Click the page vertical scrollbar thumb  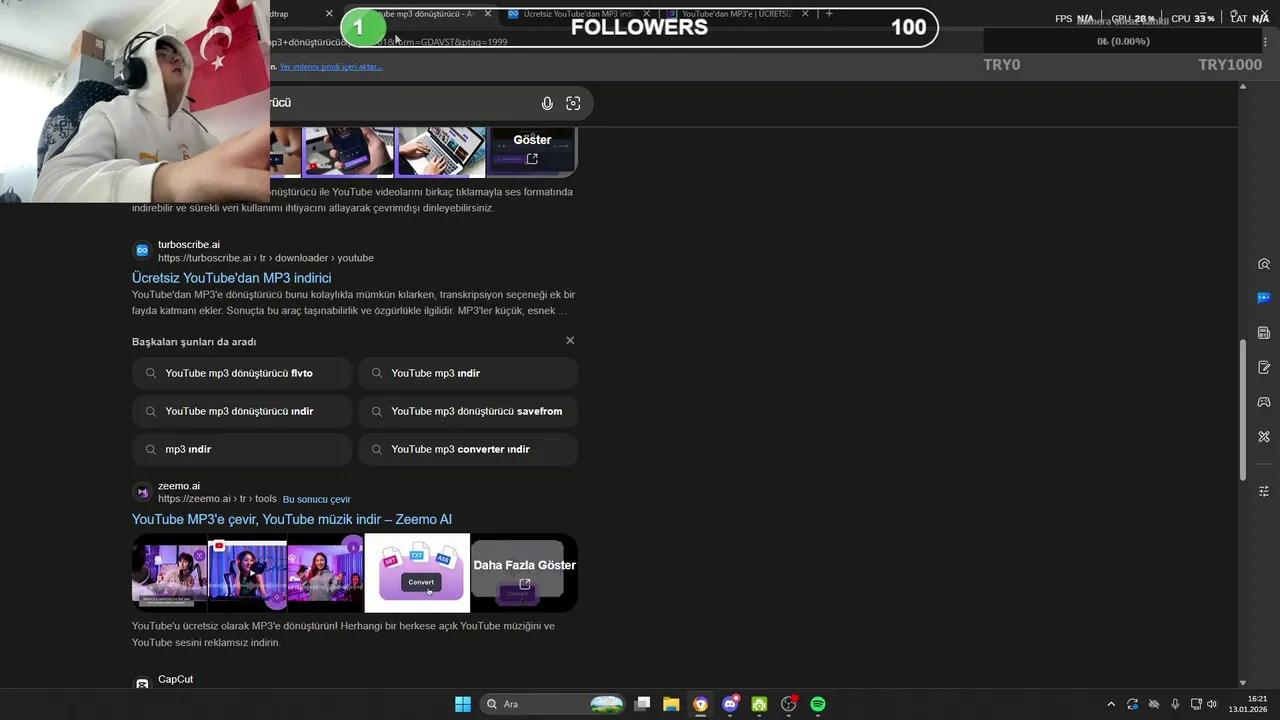tap(1243, 410)
